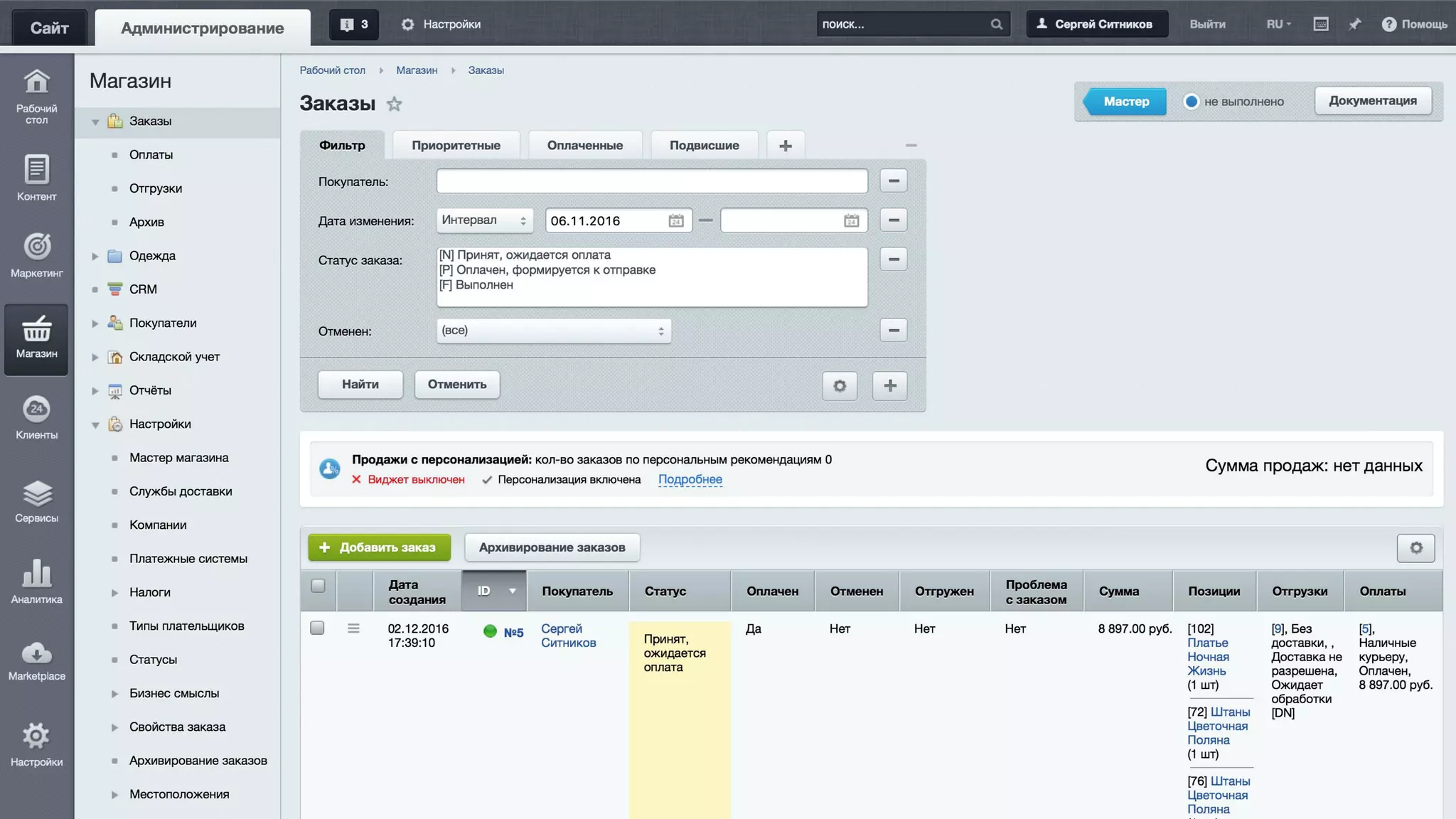Select all orders header checkbox

pos(318,586)
